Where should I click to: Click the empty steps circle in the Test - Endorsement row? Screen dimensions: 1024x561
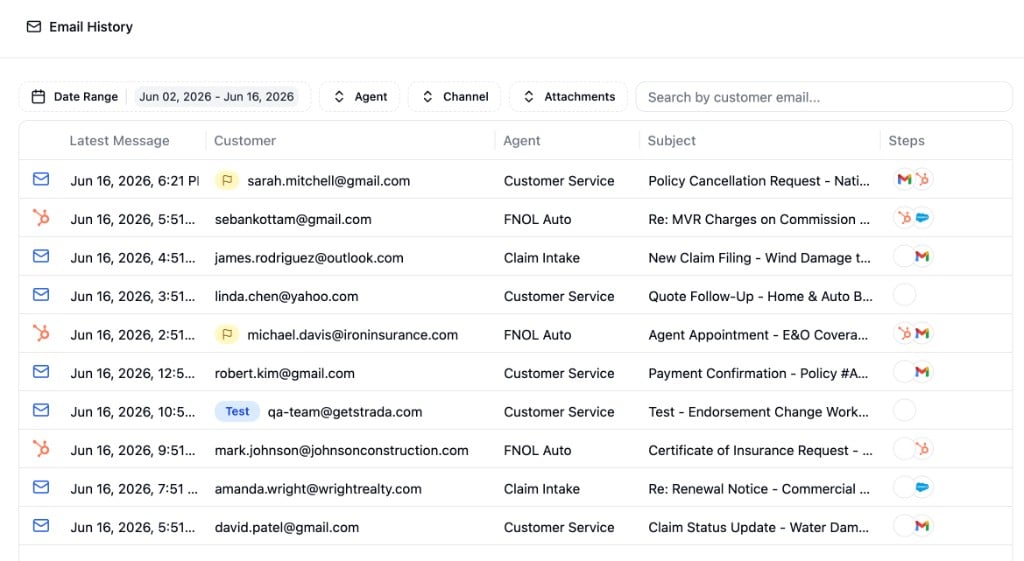tap(904, 410)
